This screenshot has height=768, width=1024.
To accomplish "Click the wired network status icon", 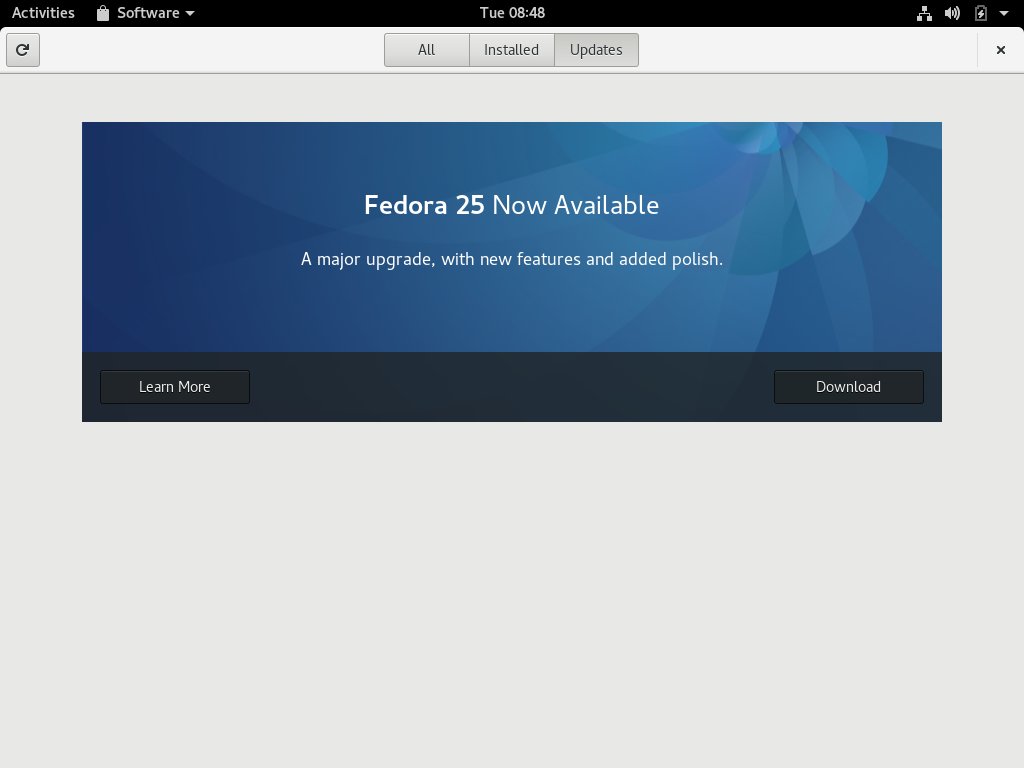I will (924, 13).
